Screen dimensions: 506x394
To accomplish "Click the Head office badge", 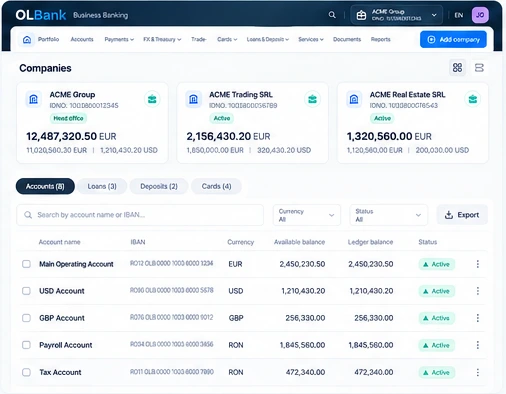I will [x=68, y=118].
